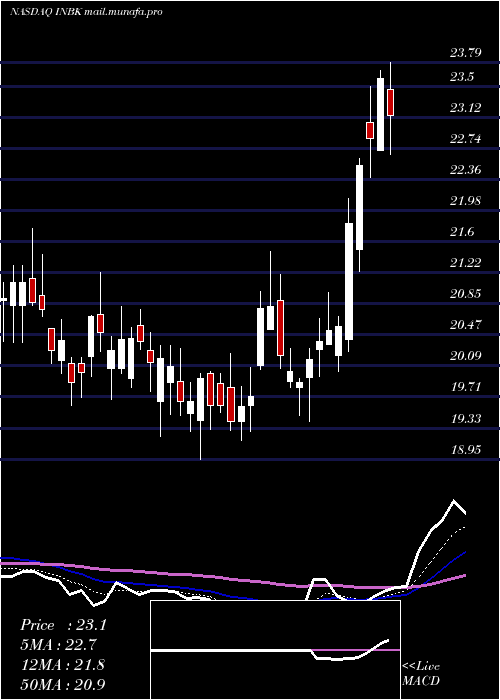Viewport: 500px width, 700px height.
Task: Click the 23.79 price level label
Action: click(466, 54)
